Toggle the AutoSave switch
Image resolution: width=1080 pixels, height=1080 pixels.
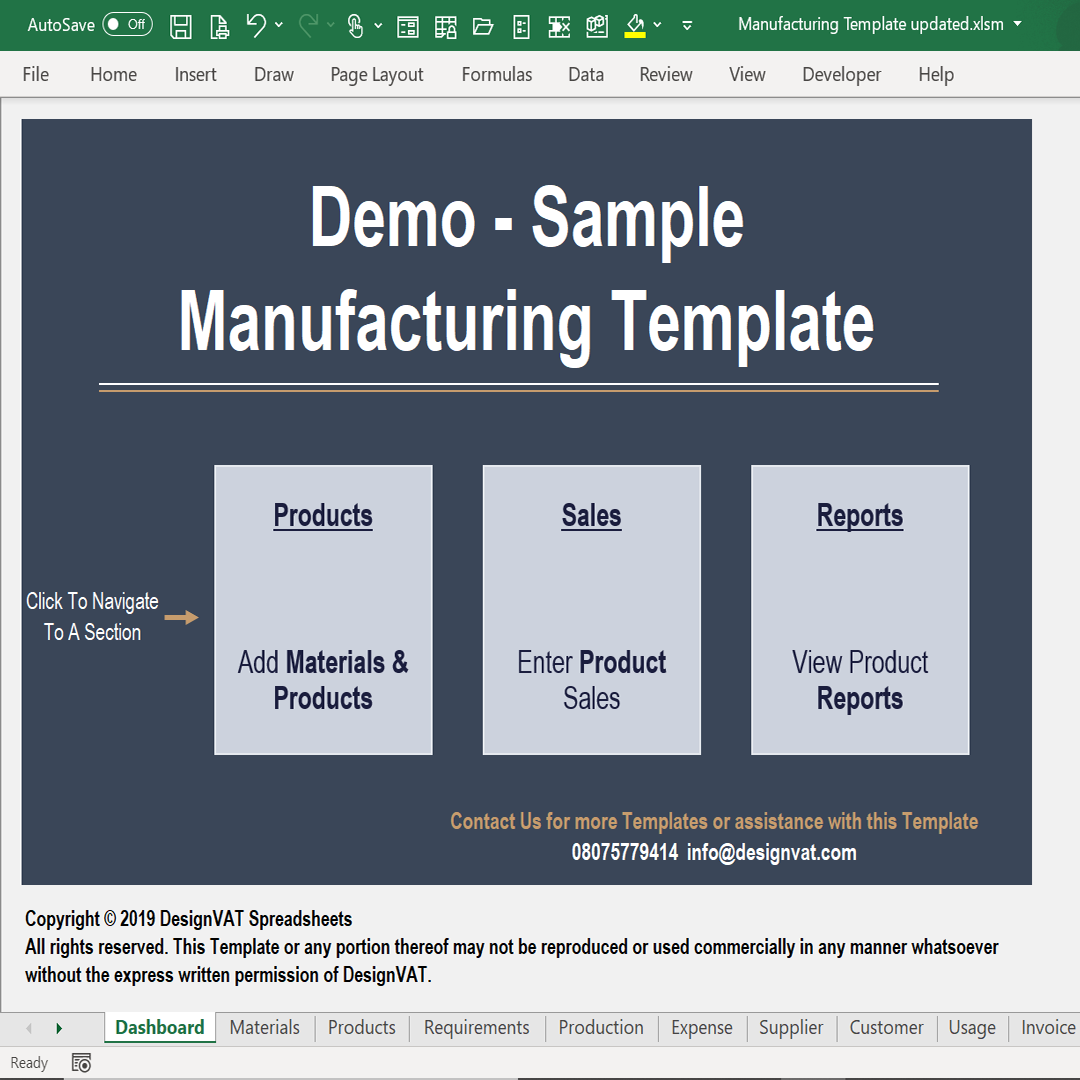tap(127, 25)
